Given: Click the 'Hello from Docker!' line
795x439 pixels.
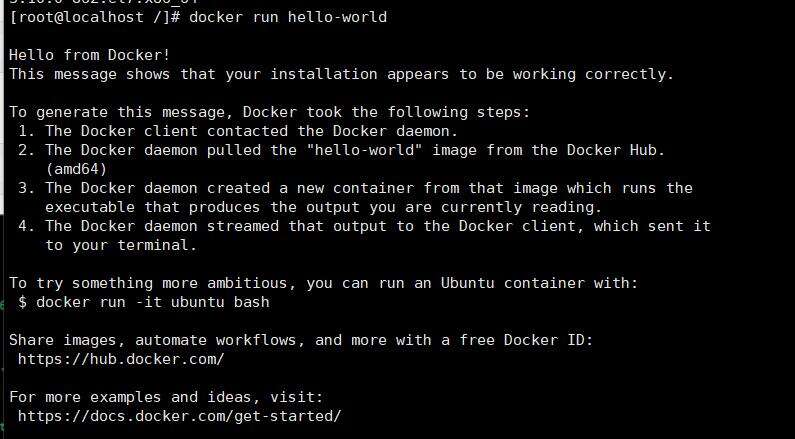Looking at the screenshot, I should tap(90, 55).
